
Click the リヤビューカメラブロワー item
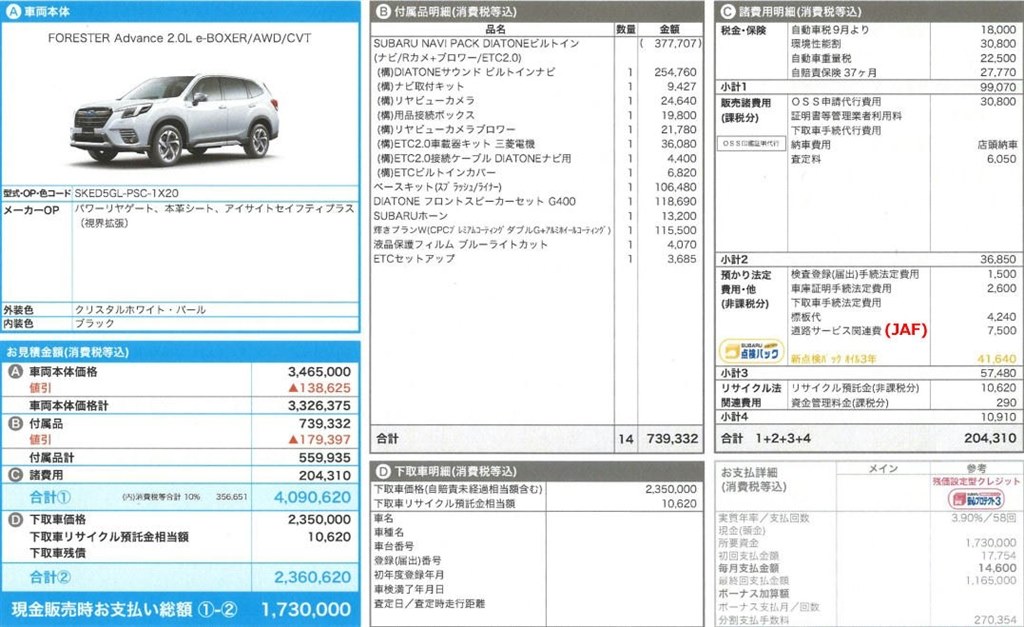pyautogui.click(x=447, y=129)
